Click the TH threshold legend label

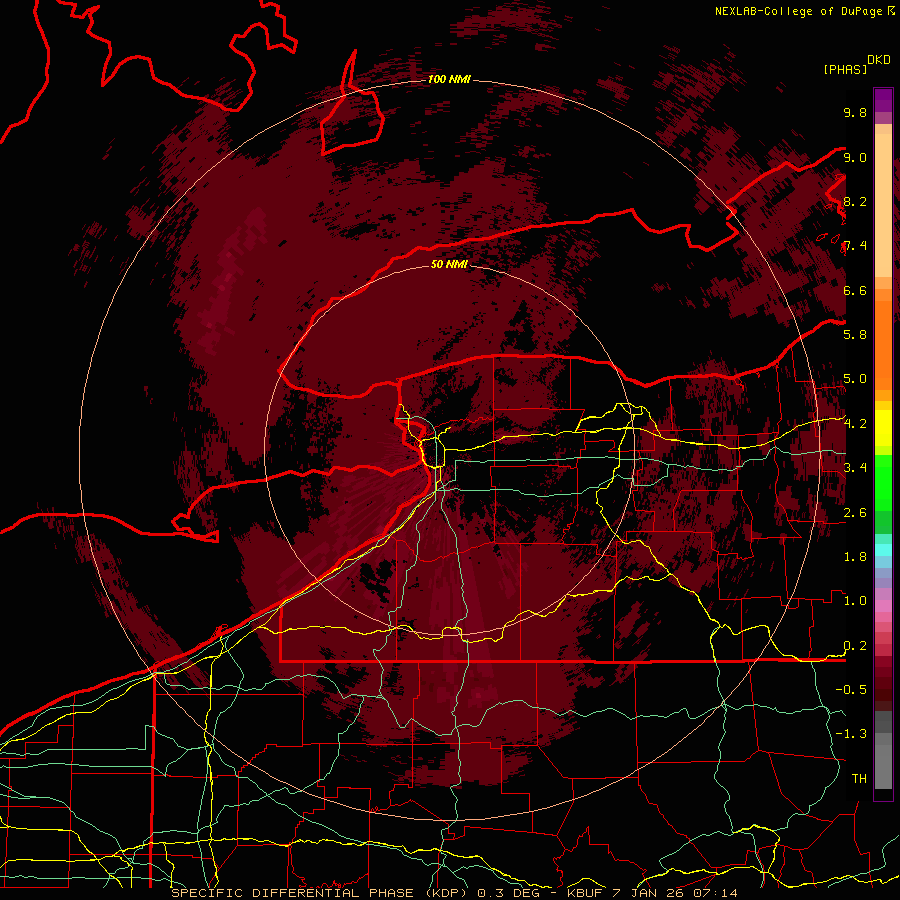click(859, 779)
